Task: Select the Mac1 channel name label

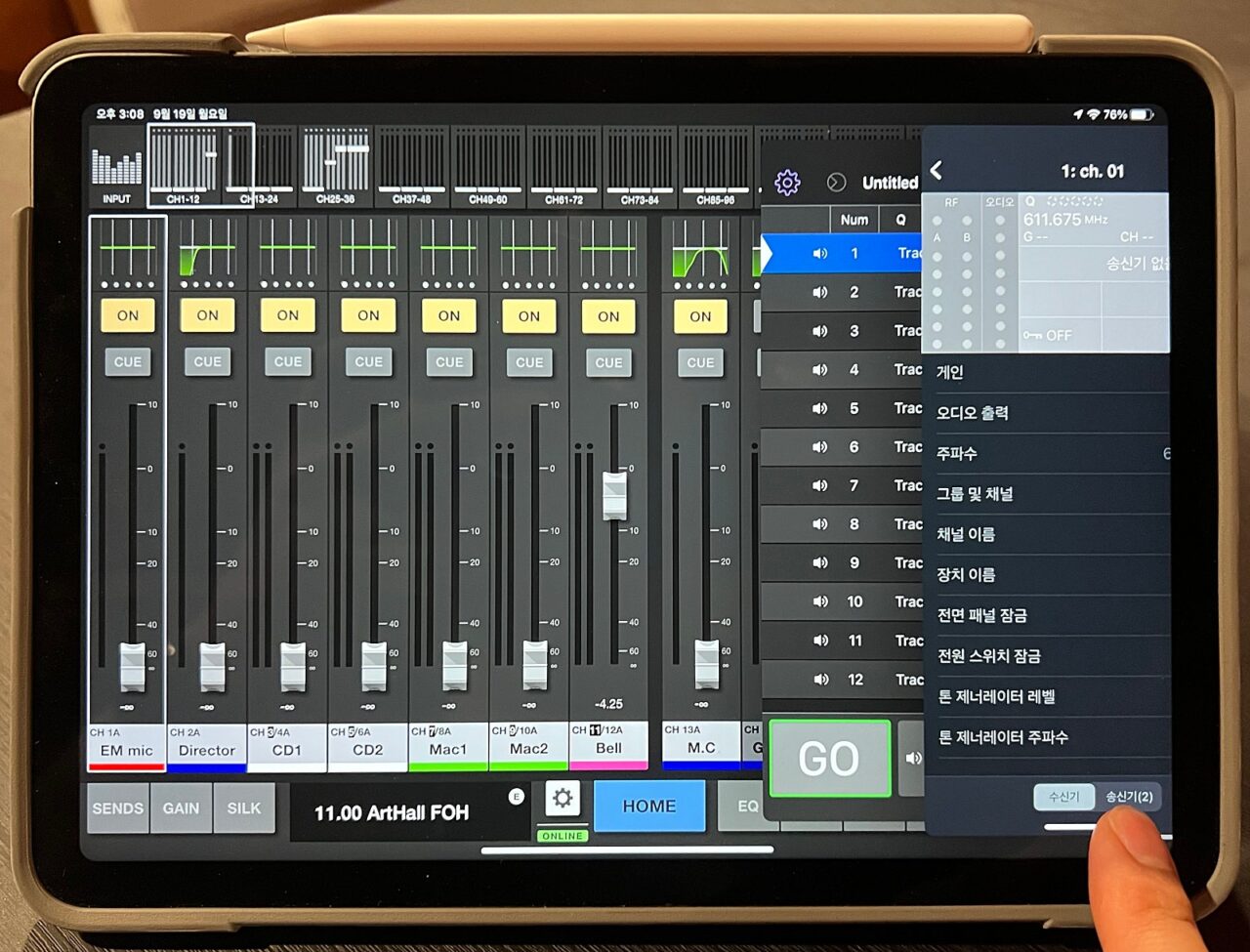Action: (449, 748)
